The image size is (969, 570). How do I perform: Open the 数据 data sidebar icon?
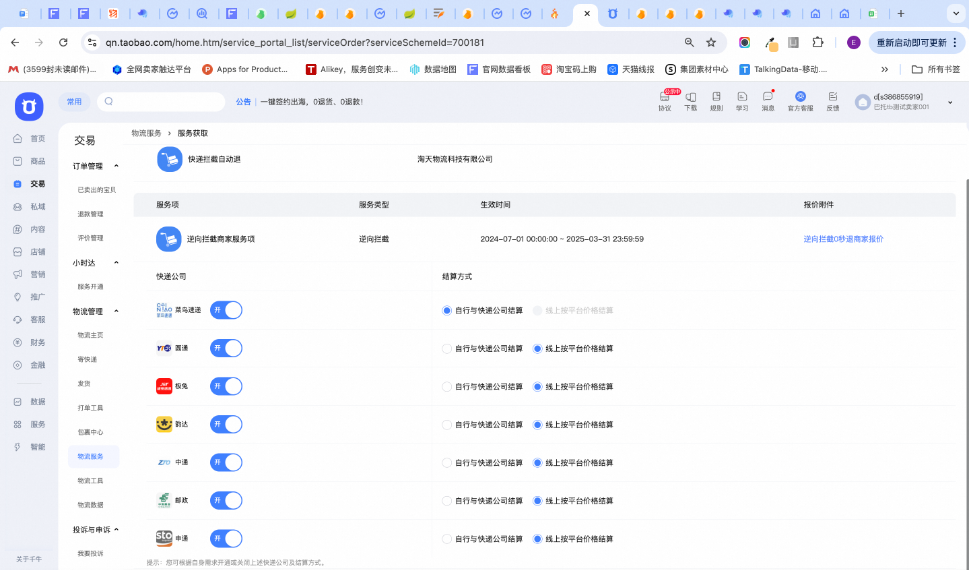pos(17,402)
